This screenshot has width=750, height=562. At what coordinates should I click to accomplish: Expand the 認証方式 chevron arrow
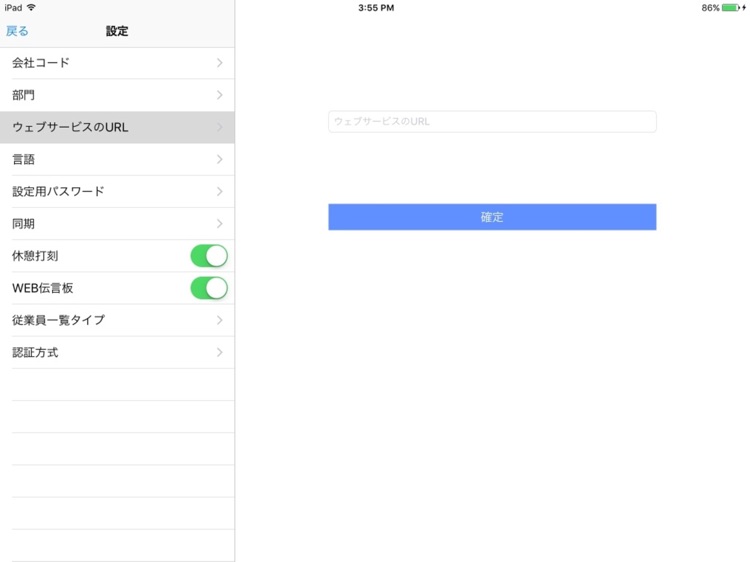pyautogui.click(x=220, y=352)
